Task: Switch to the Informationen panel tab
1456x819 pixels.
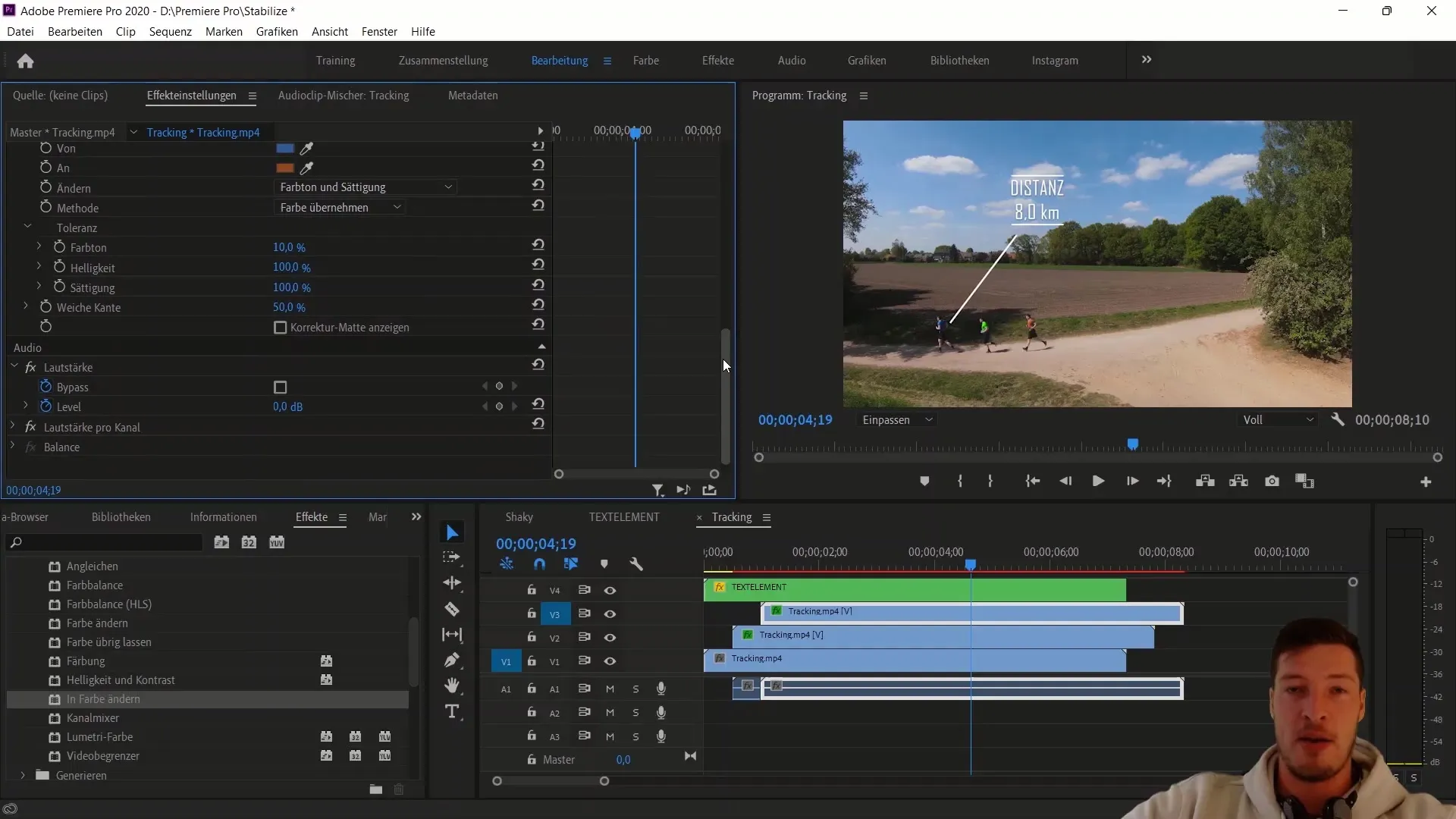Action: (x=223, y=517)
